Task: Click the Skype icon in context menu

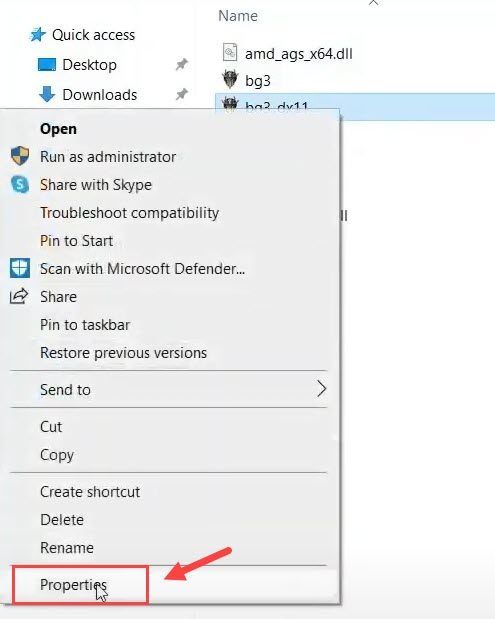Action: pos(20,184)
